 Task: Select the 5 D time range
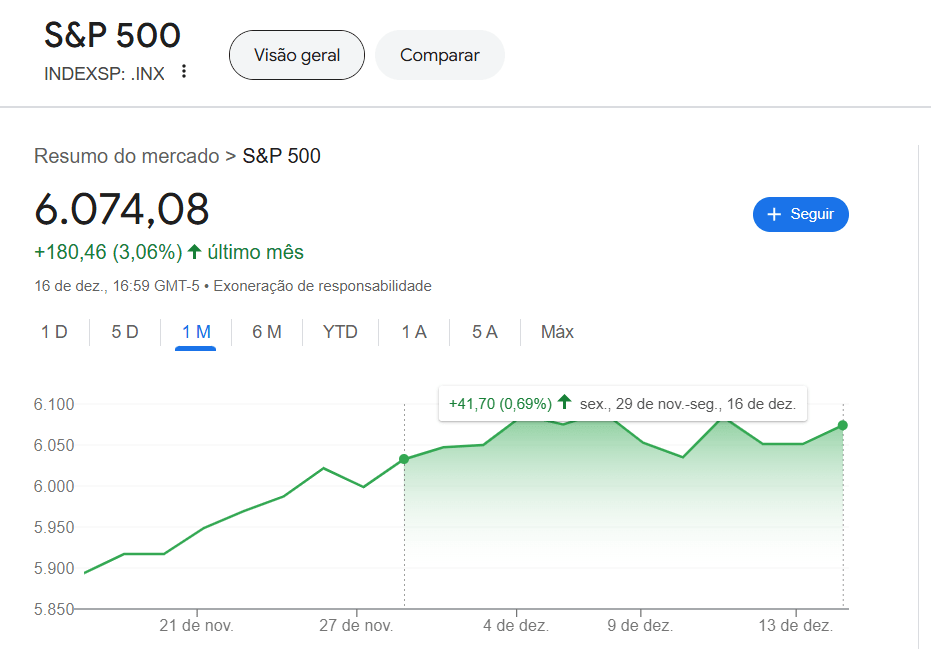pyautogui.click(x=125, y=332)
